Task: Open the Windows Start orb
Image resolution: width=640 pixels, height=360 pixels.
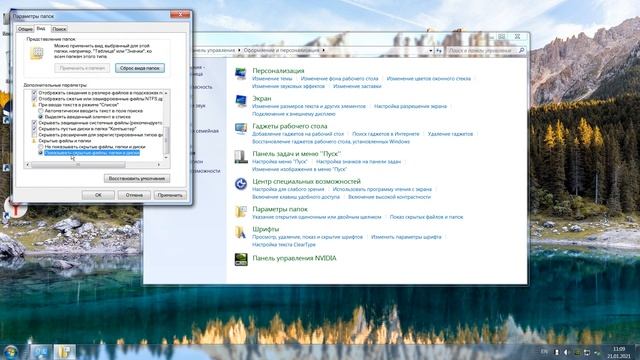Action: [x=11, y=352]
